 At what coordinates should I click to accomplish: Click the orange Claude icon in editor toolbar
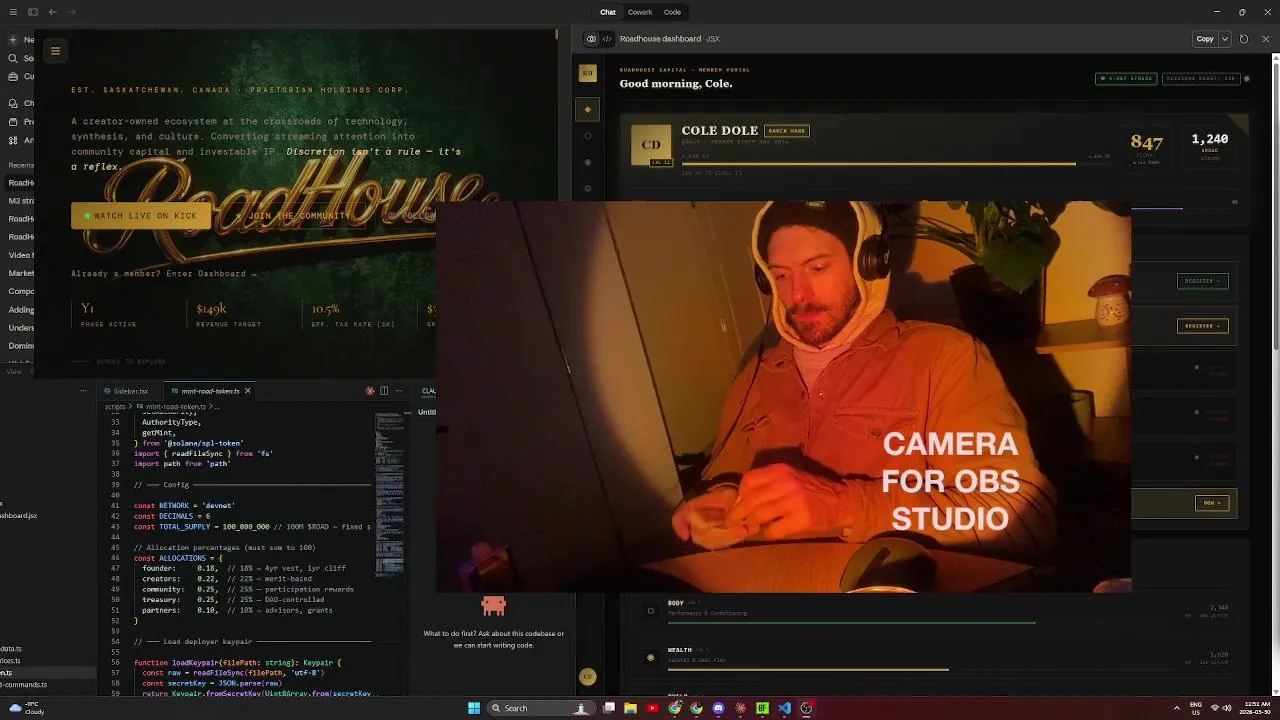(x=370, y=391)
